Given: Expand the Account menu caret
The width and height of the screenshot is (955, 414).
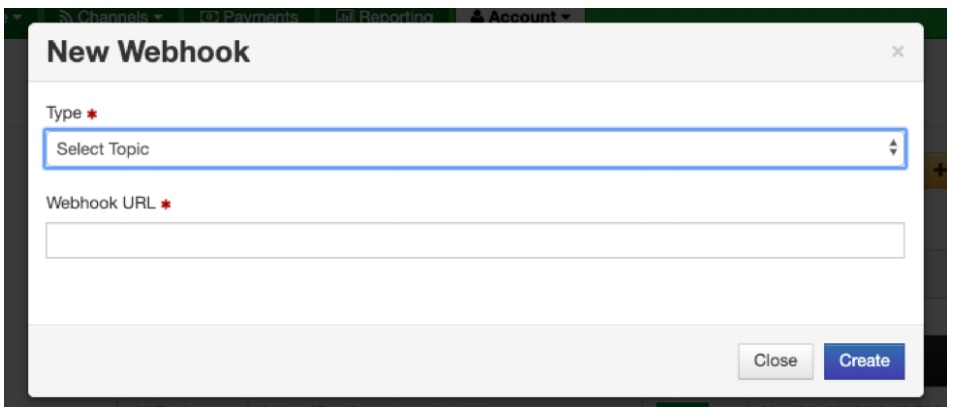Looking at the screenshot, I should point(566,17).
